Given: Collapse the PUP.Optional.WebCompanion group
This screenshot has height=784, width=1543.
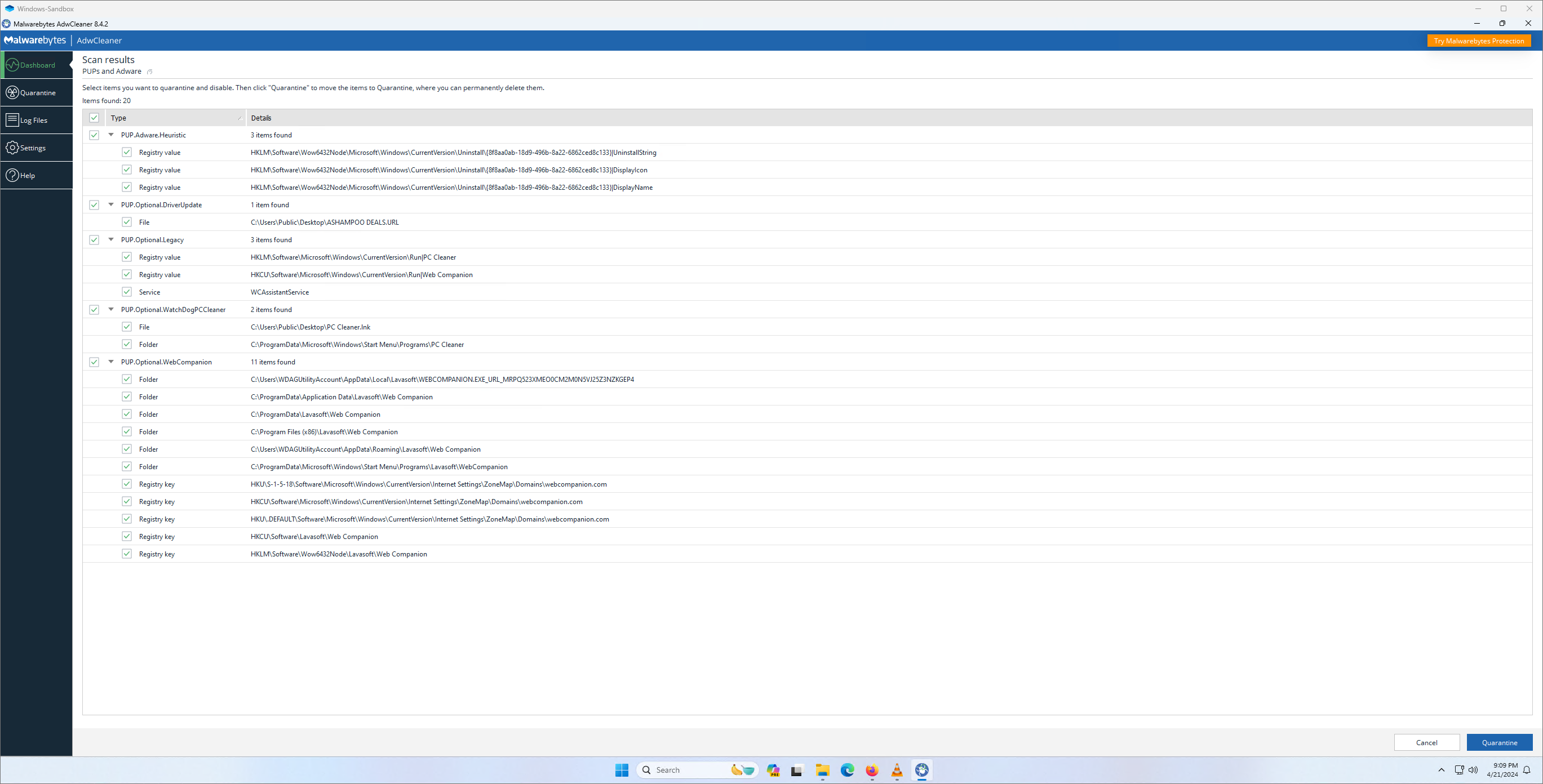Looking at the screenshot, I should pyautogui.click(x=111, y=362).
